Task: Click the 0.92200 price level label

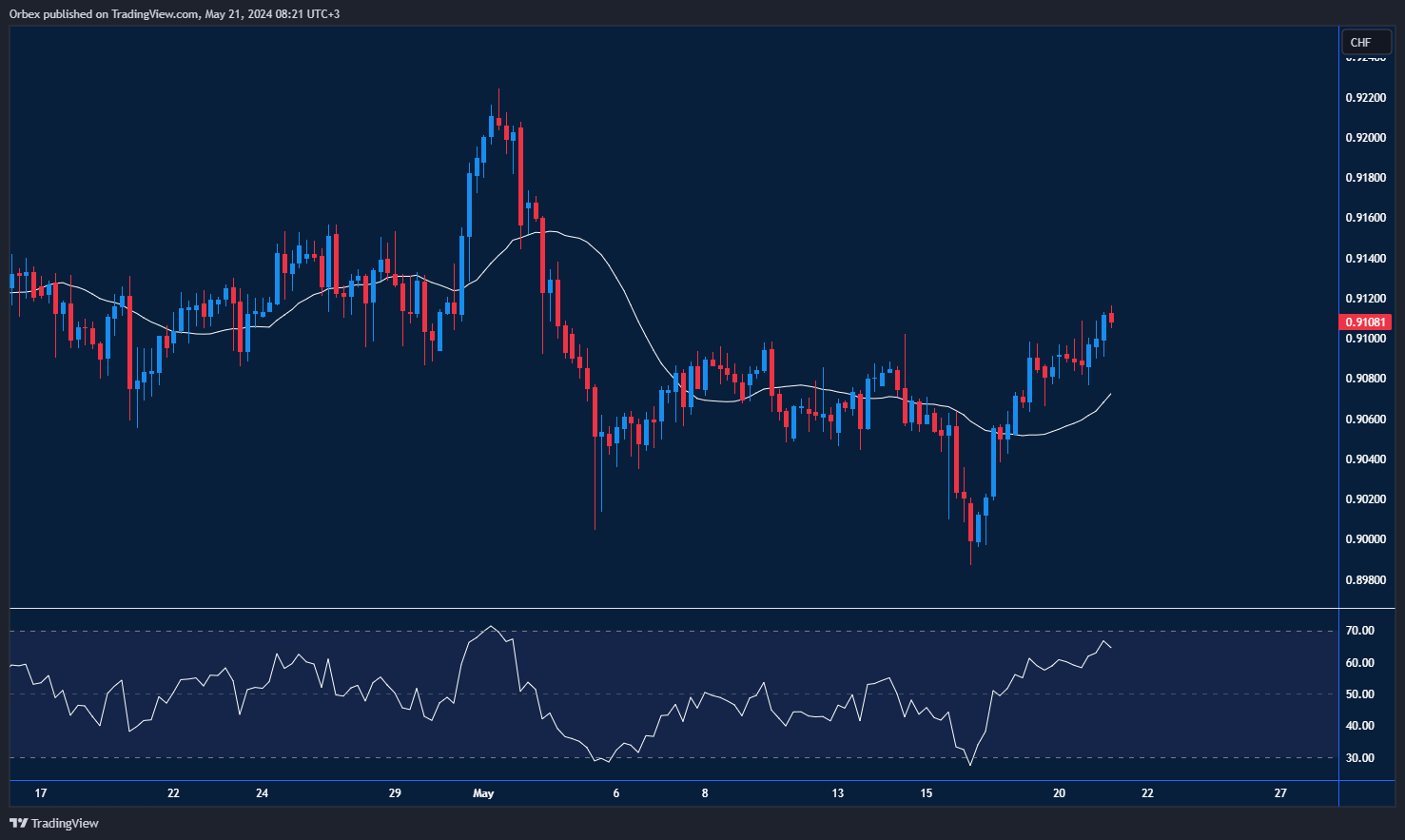Action: 1365,98
